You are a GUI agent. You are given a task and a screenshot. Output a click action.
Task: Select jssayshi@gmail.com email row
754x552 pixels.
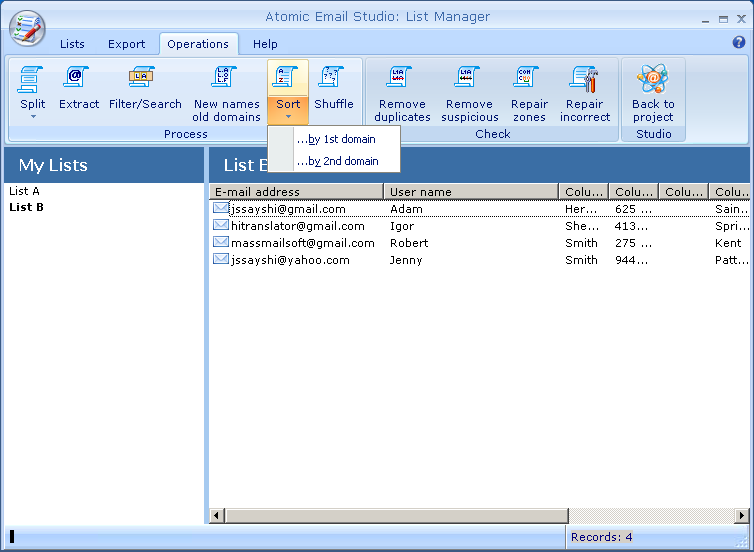[x=289, y=209]
